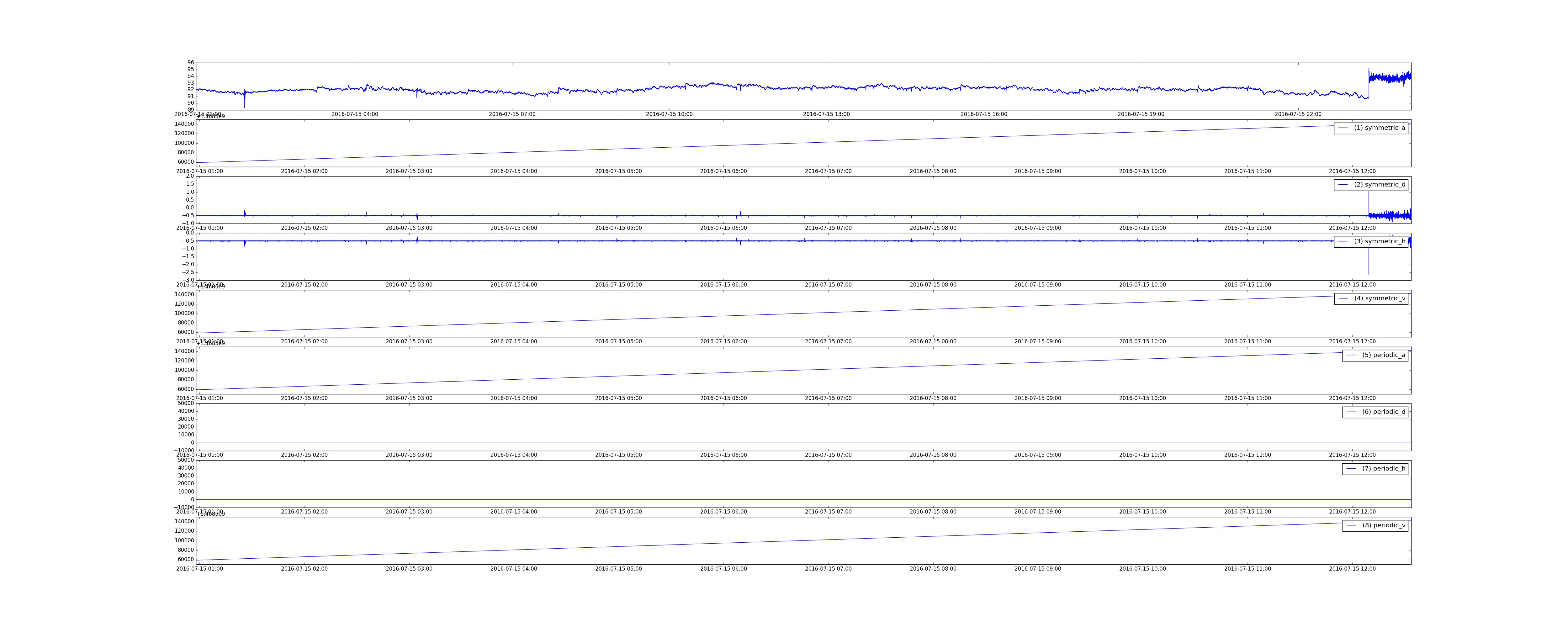
Task: Click the "2016-07-15 02:00" tick under symmetric_a plot
Action: tap(304, 171)
